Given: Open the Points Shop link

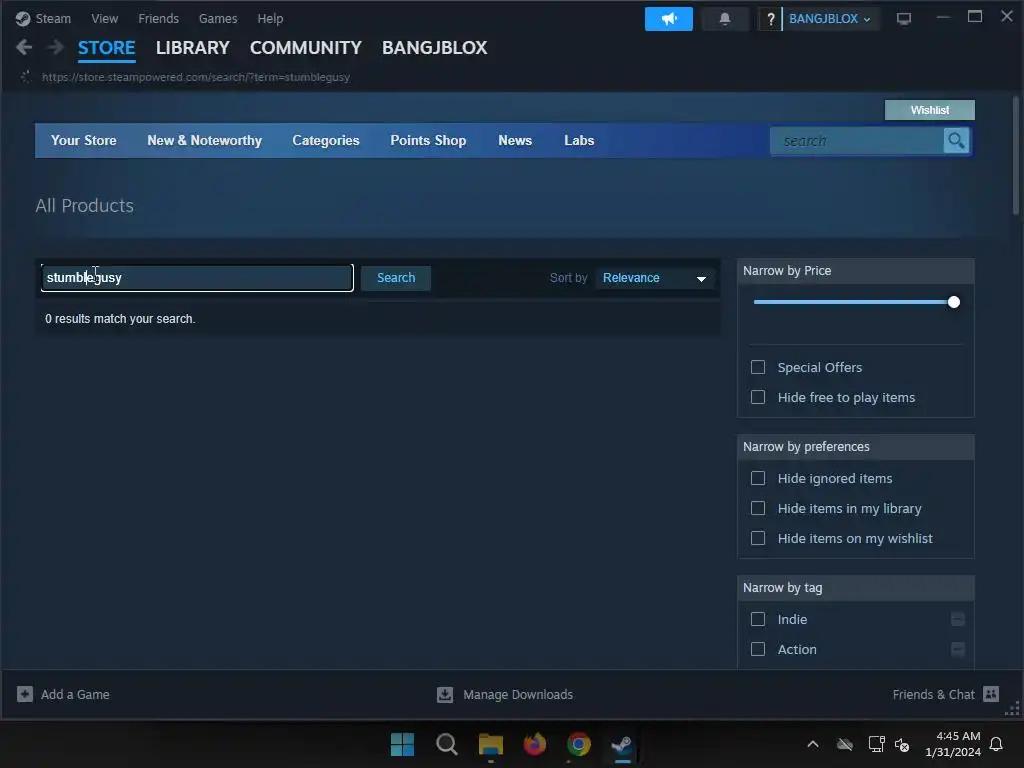Looking at the screenshot, I should tap(428, 140).
